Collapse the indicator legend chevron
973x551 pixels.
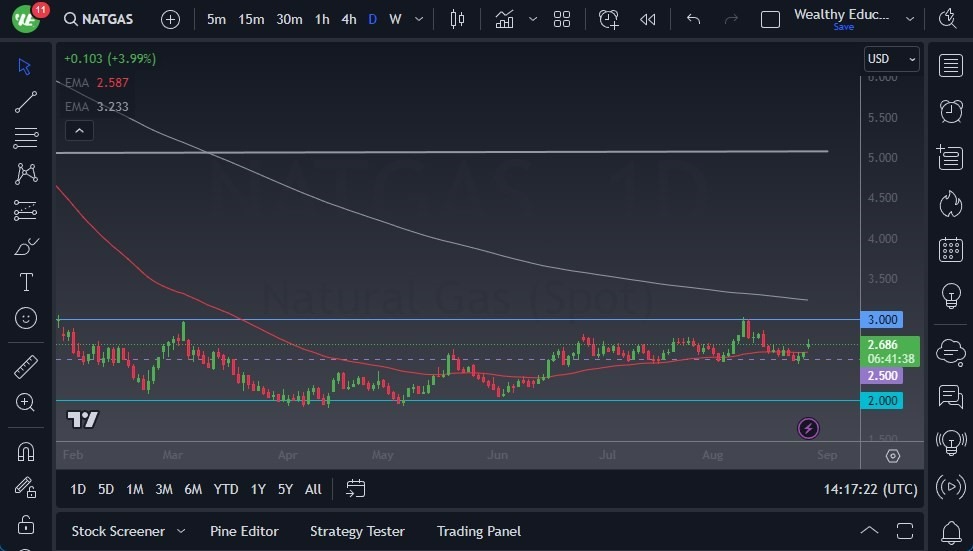[x=78, y=130]
